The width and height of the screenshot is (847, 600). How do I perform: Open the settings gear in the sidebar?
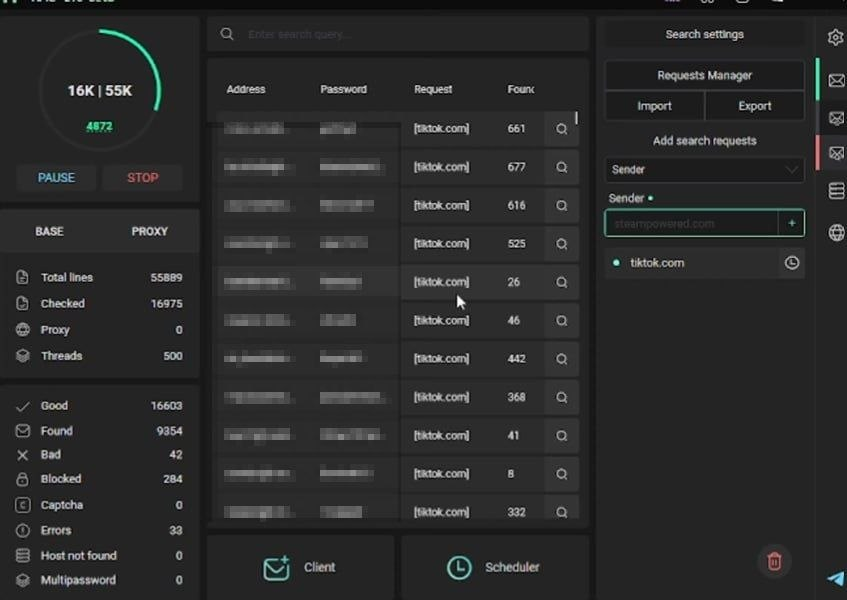pyautogui.click(x=835, y=37)
